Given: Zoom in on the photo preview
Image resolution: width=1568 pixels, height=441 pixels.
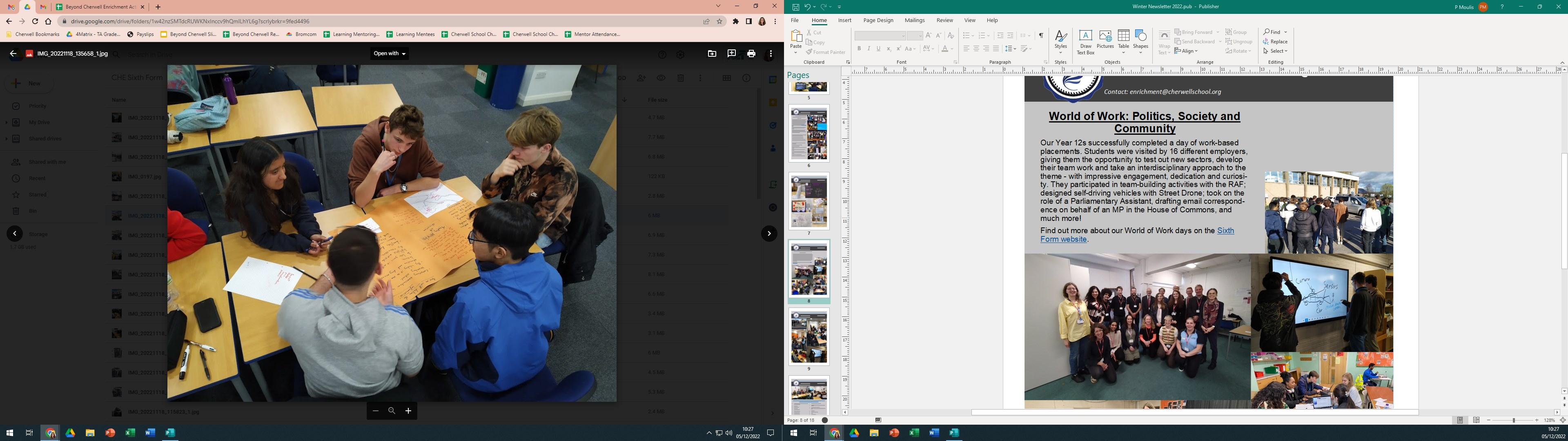Looking at the screenshot, I should tap(408, 411).
